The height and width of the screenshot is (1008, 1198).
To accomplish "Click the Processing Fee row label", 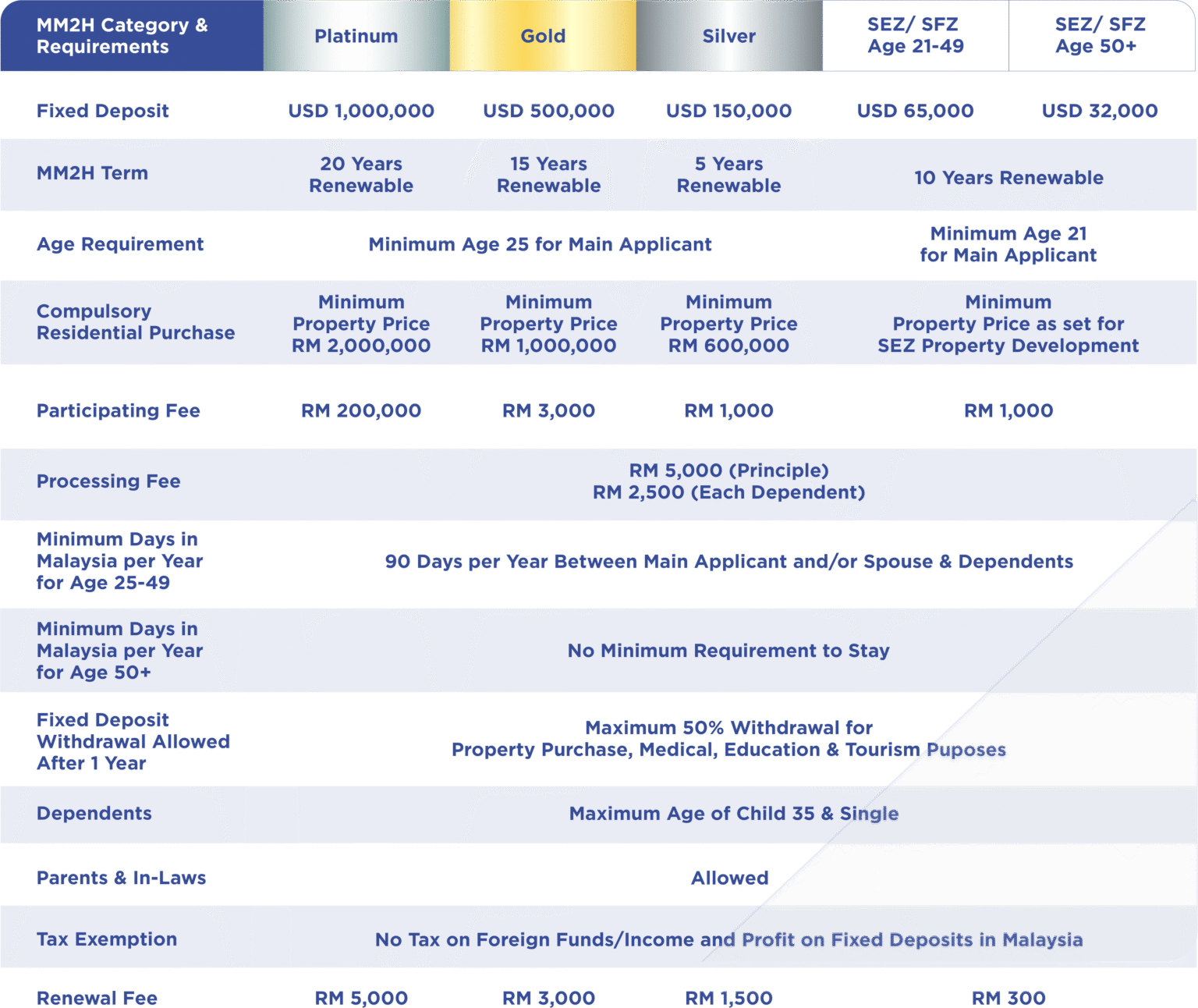I will coord(108,481).
